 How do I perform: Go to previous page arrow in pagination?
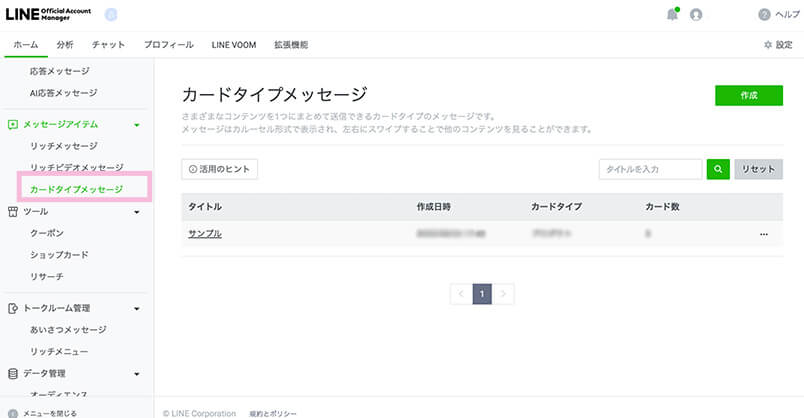(460, 294)
